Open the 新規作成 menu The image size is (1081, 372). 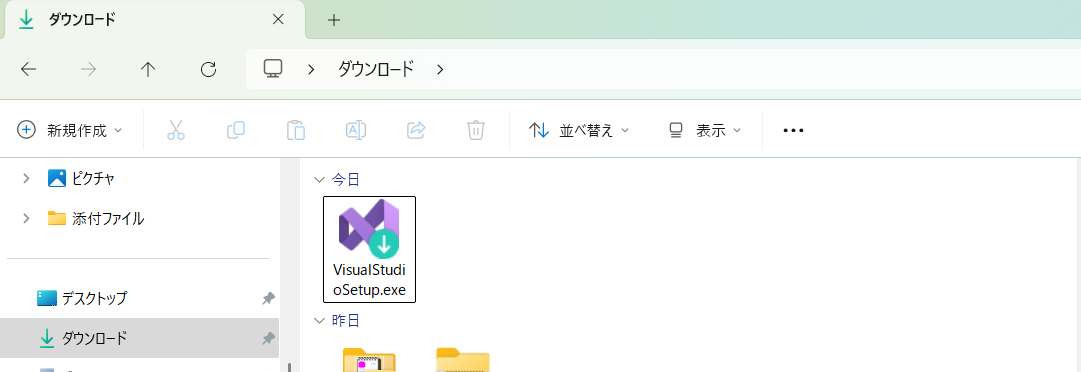(x=69, y=130)
